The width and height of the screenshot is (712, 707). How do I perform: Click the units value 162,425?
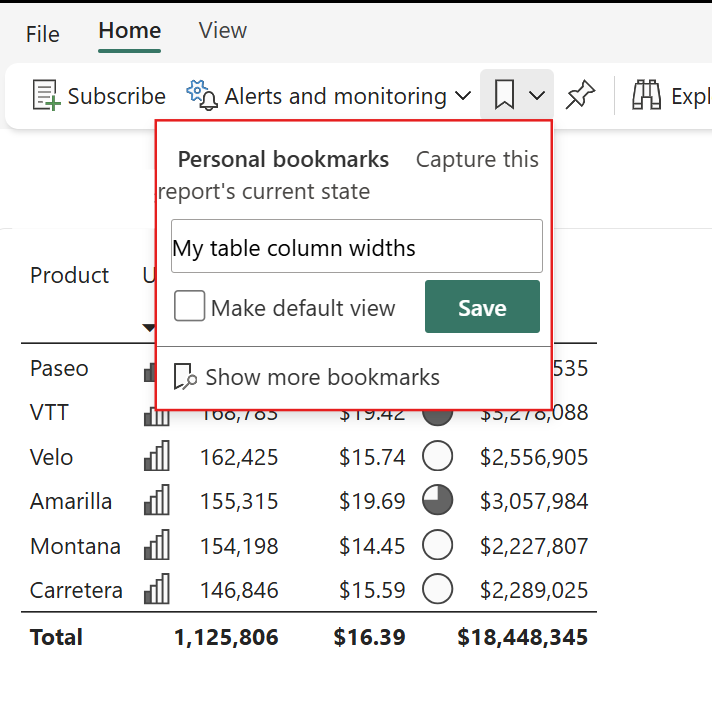pyautogui.click(x=239, y=458)
